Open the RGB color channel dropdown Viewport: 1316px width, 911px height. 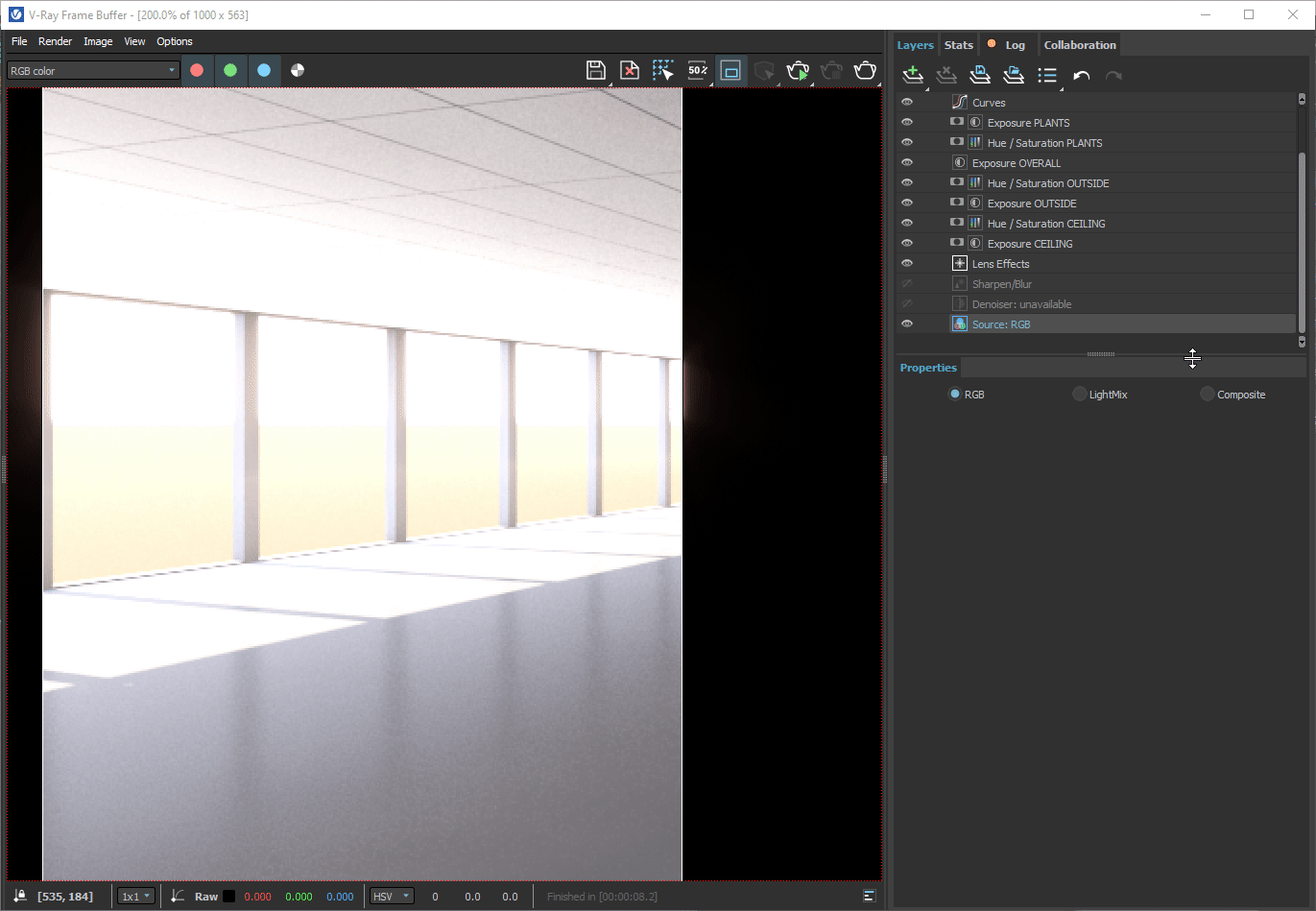click(x=93, y=70)
